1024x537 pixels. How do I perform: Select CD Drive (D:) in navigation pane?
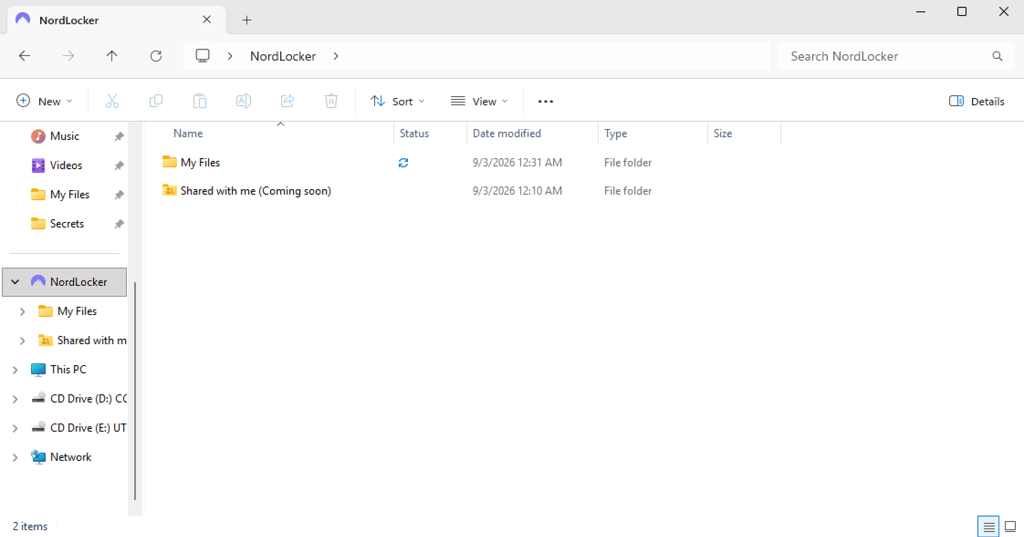[88, 399]
